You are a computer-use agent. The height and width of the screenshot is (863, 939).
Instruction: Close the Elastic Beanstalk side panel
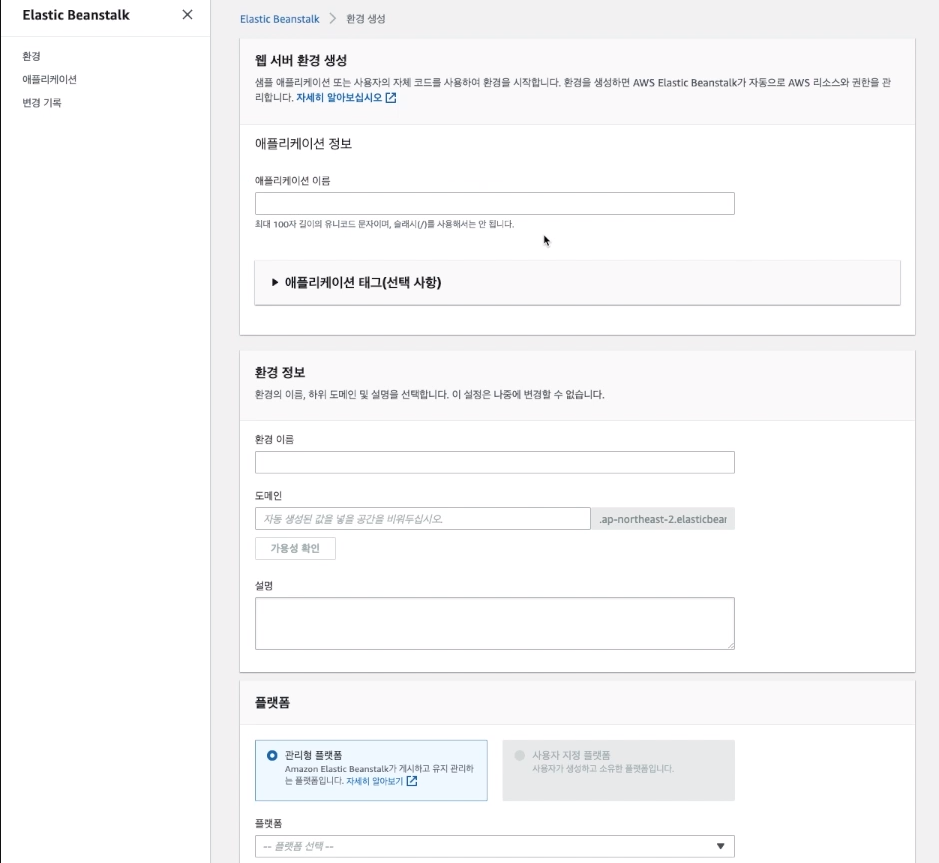pos(187,14)
